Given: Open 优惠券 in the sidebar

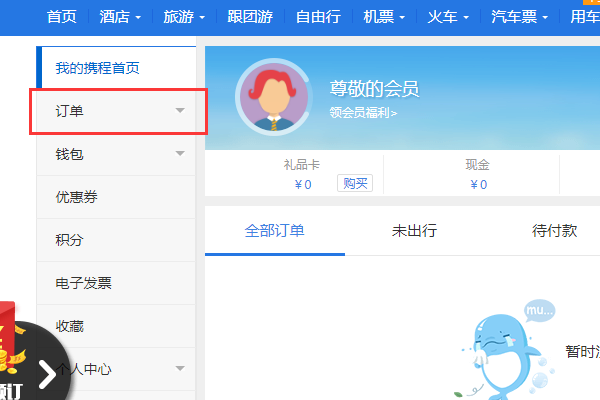Looking at the screenshot, I should pyautogui.click(x=116, y=197).
